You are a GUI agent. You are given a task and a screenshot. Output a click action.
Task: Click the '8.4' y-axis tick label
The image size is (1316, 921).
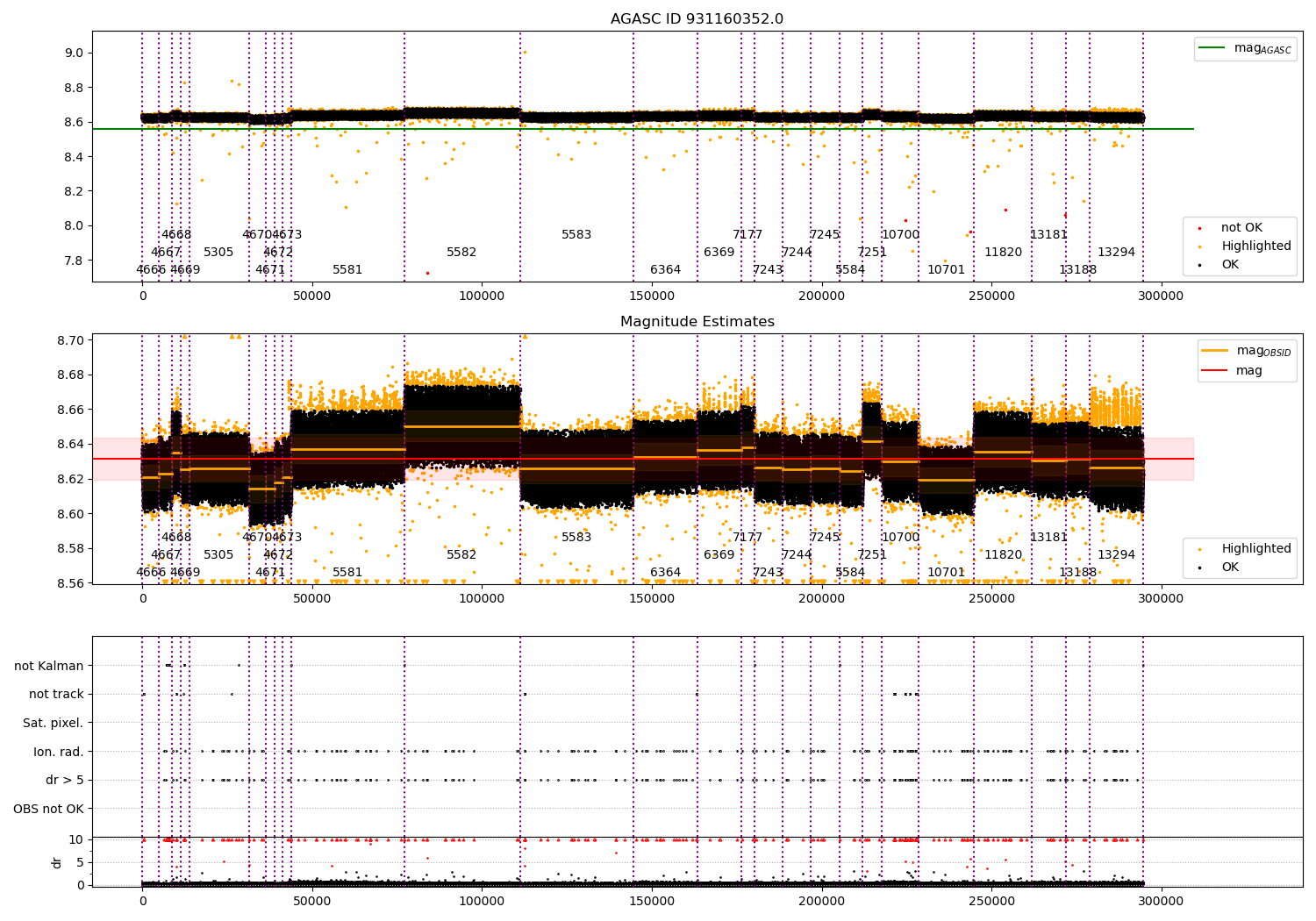75,157
